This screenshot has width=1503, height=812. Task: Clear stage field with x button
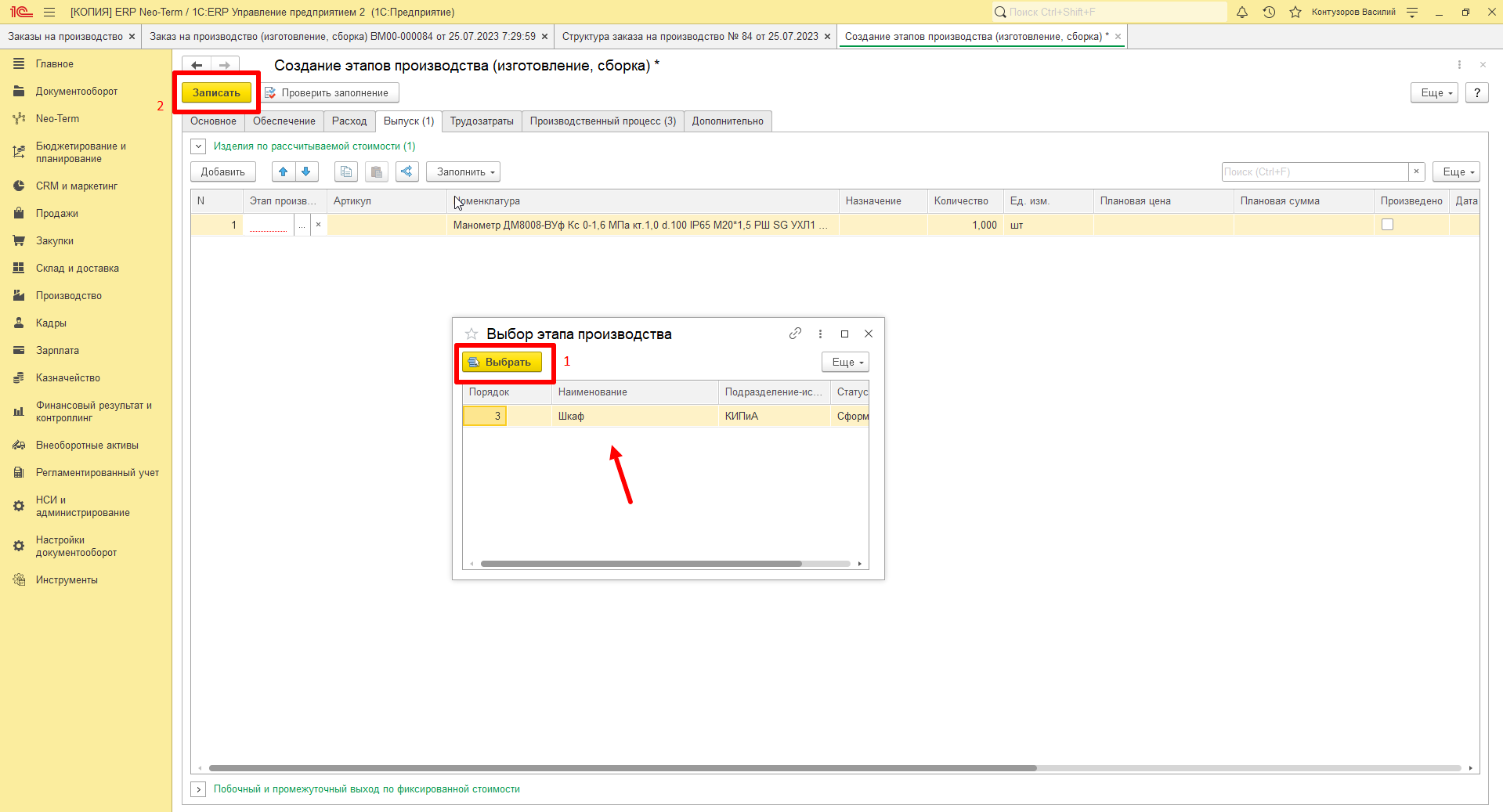(318, 225)
